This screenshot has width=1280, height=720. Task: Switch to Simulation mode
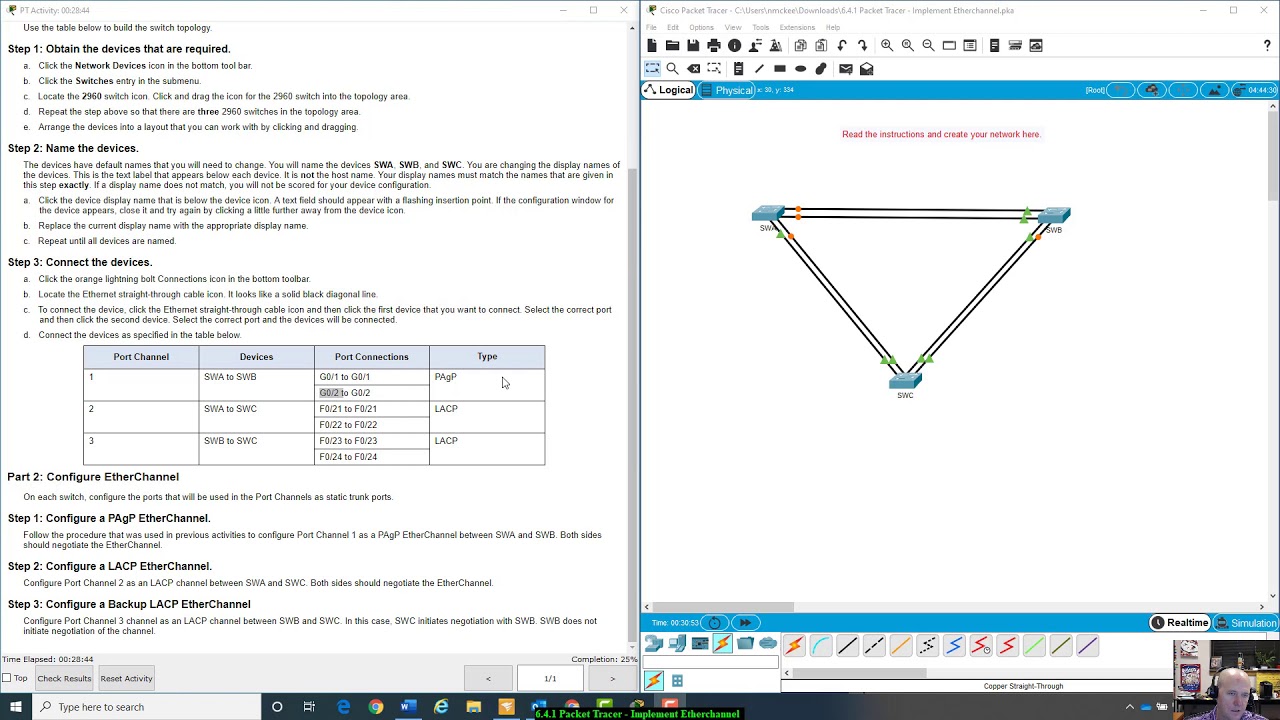[x=1246, y=623]
